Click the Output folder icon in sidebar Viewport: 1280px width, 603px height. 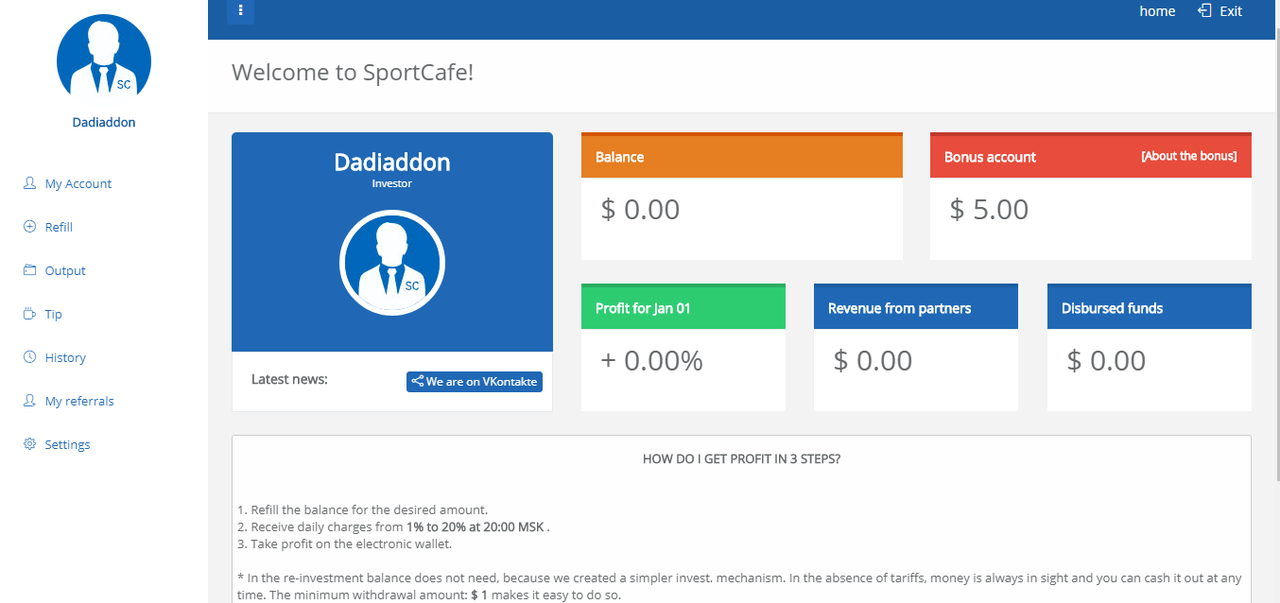tap(29, 270)
